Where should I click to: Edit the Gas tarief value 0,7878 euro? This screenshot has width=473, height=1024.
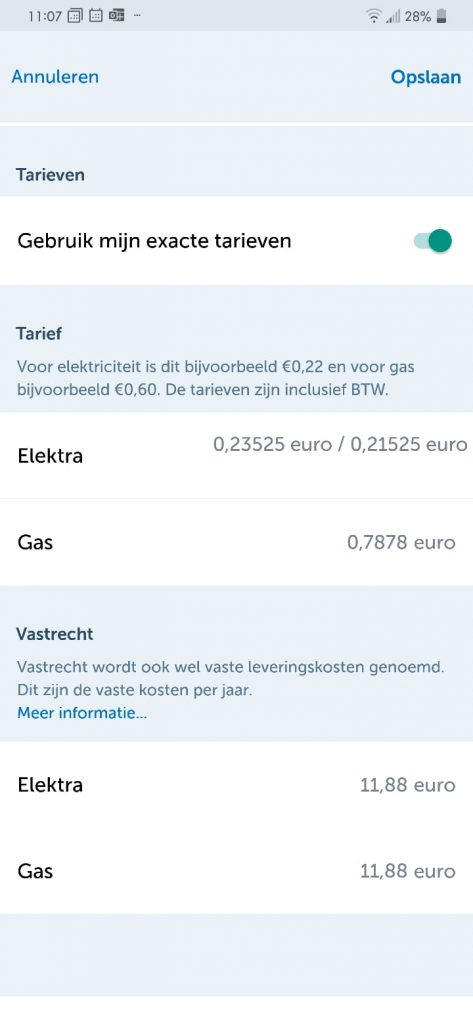(401, 543)
